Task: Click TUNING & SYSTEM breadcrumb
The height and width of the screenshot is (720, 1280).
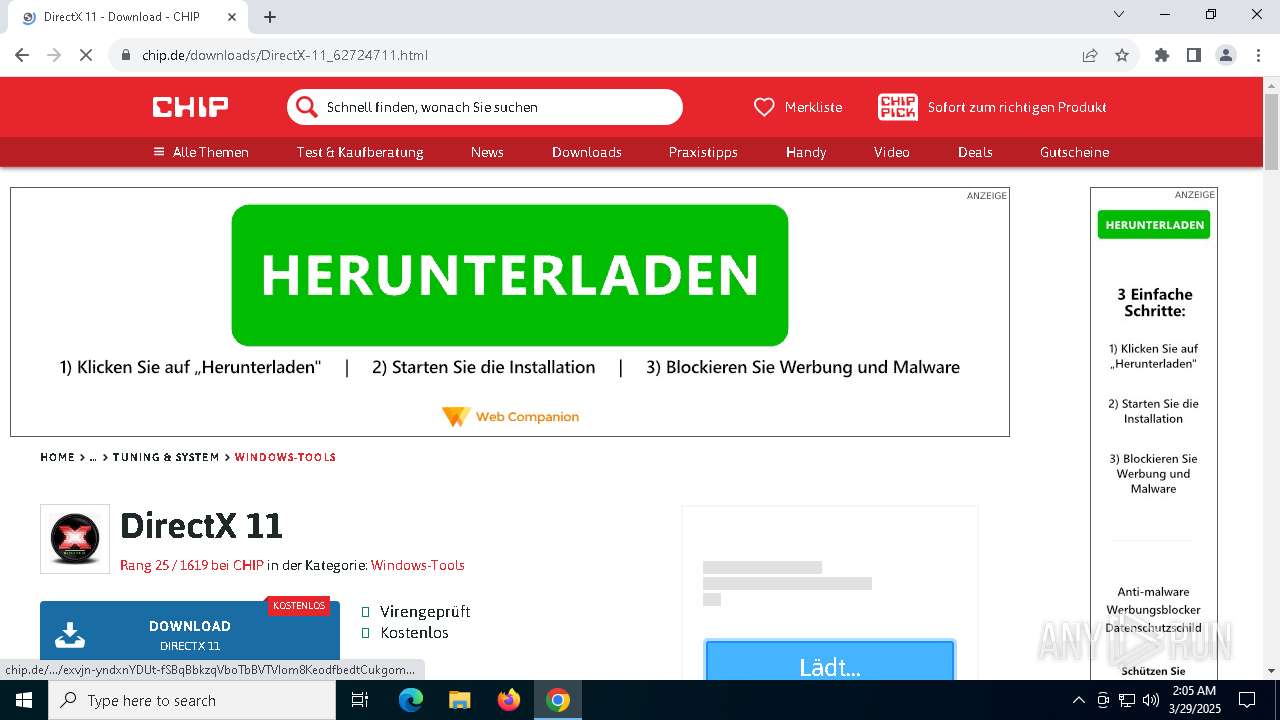Action: click(x=166, y=457)
